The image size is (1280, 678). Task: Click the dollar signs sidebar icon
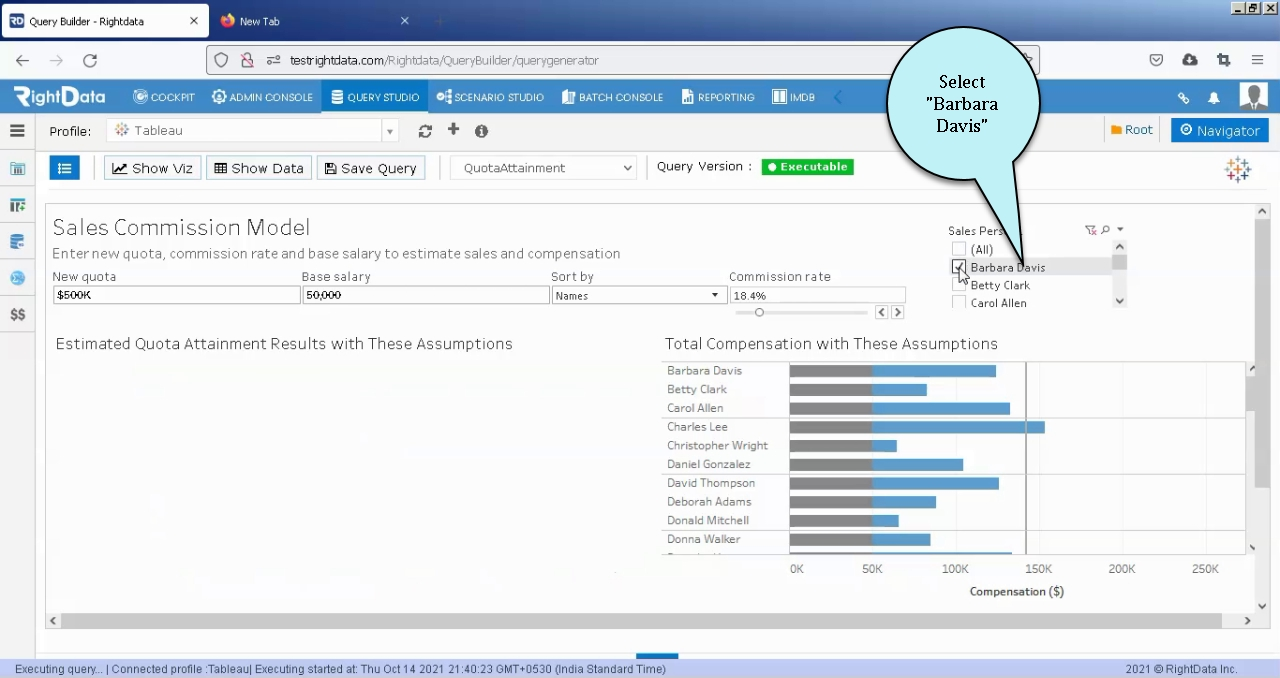point(17,314)
